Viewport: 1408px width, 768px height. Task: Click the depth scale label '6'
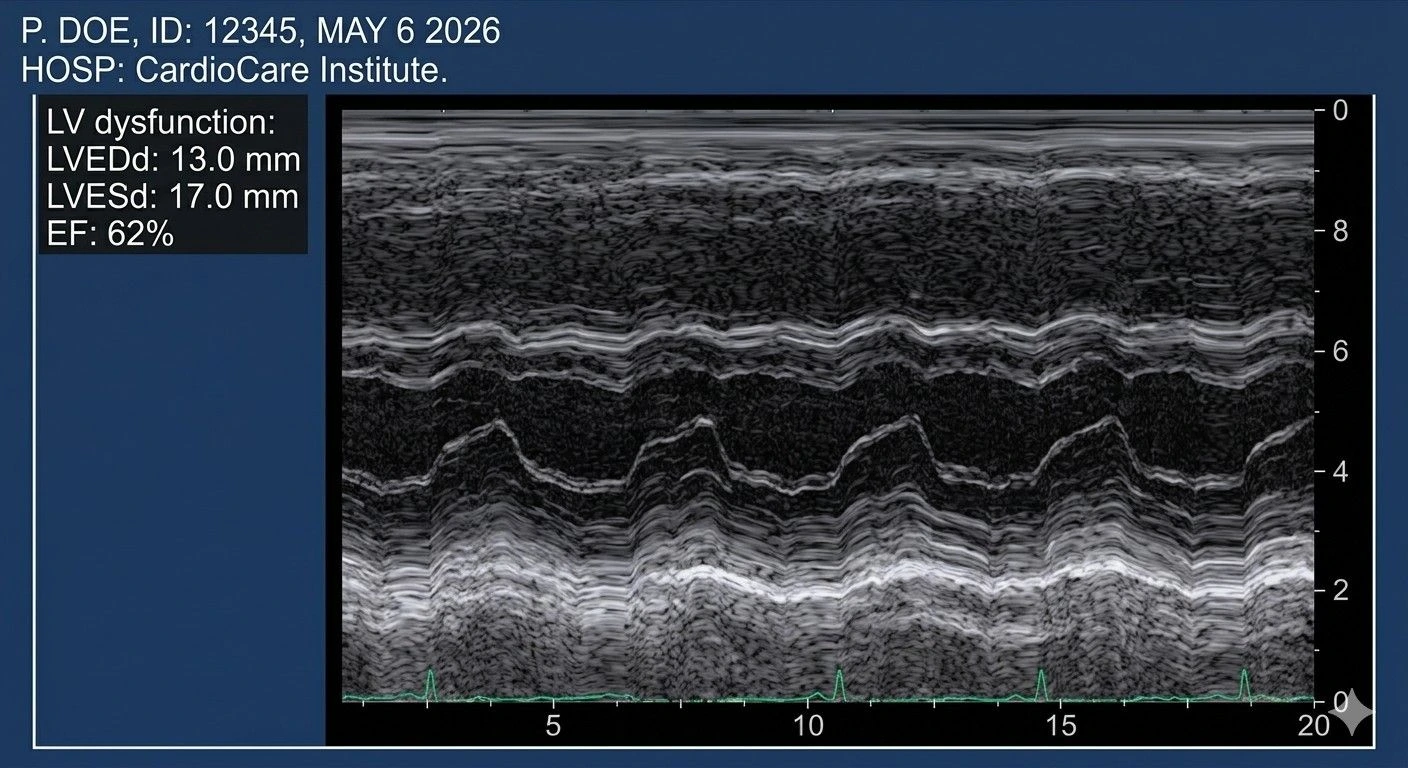pos(1341,351)
